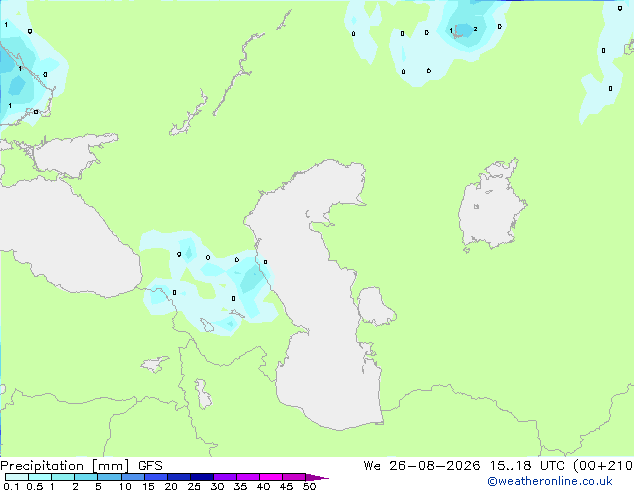
Task: Click the magenta 40–45 mm legend swatch
Action: (271, 477)
